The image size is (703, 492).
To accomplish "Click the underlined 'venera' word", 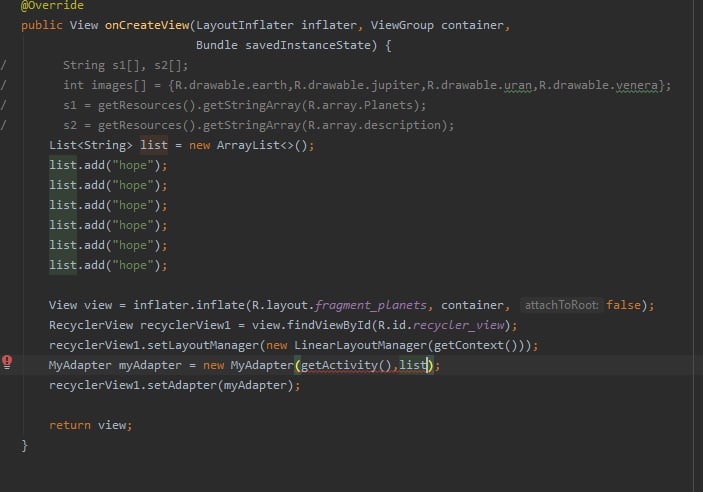I will (637, 85).
